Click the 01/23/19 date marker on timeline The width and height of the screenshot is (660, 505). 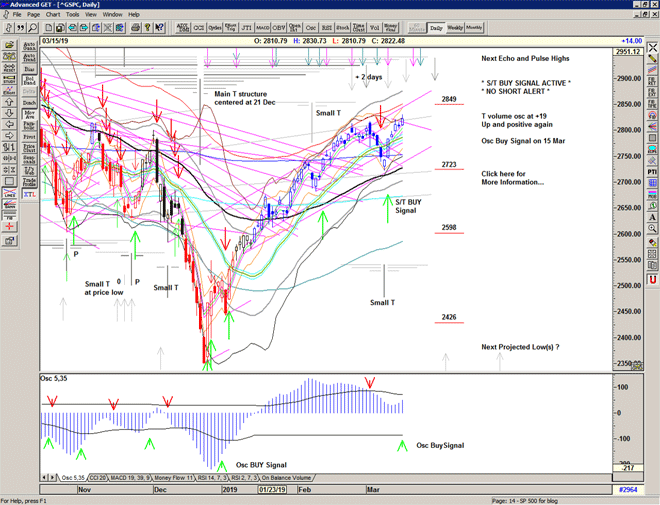tap(272, 490)
